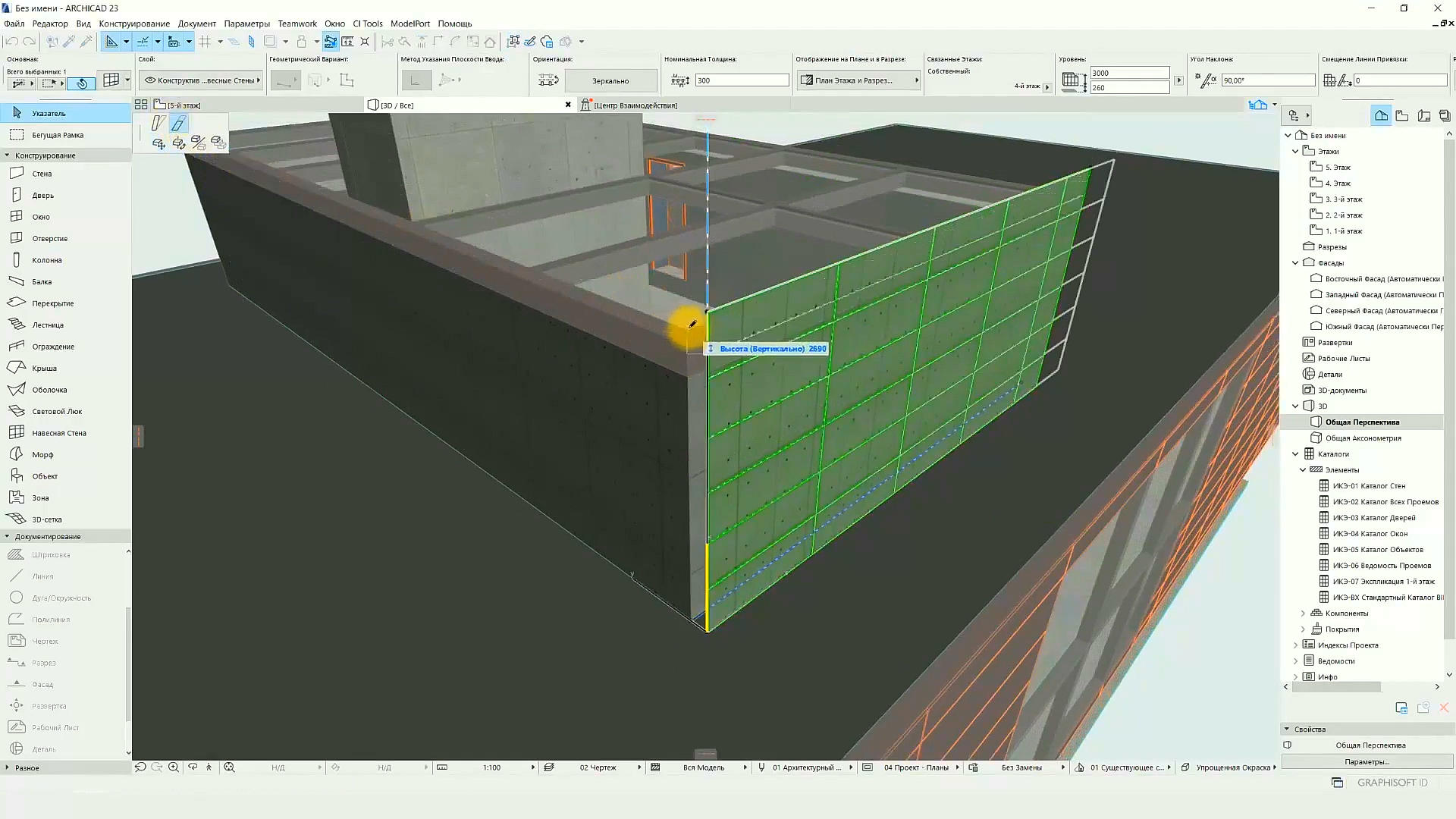The image size is (1456, 819).
Task: Switch to the 5-й этаж tab
Action: click(184, 105)
